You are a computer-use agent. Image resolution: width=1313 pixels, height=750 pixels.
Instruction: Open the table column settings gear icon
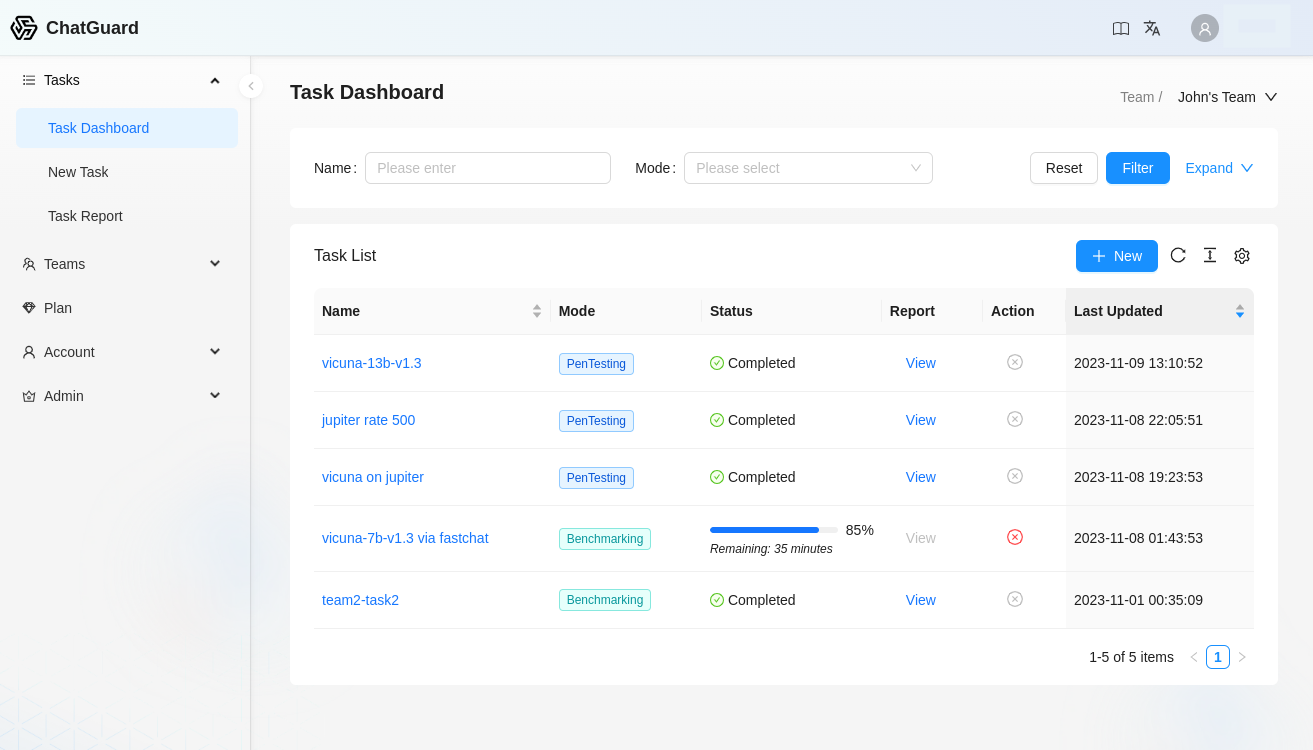(x=1242, y=255)
